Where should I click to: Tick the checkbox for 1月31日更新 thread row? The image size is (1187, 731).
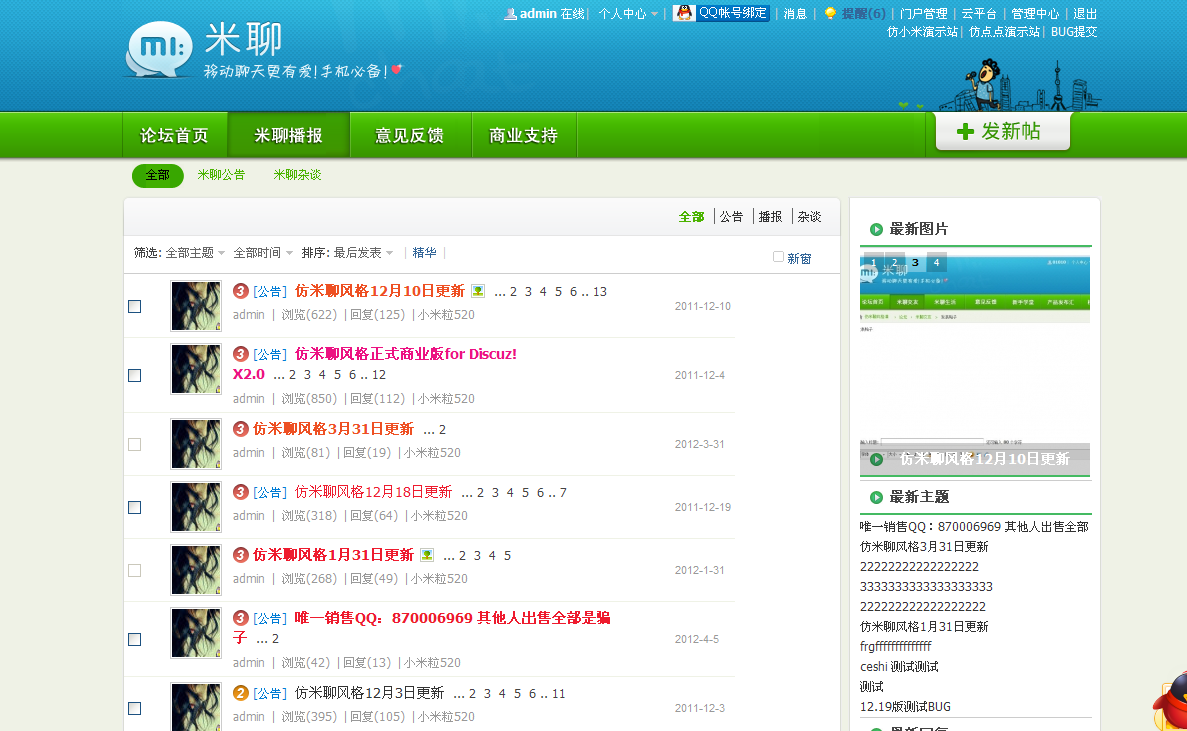135,571
